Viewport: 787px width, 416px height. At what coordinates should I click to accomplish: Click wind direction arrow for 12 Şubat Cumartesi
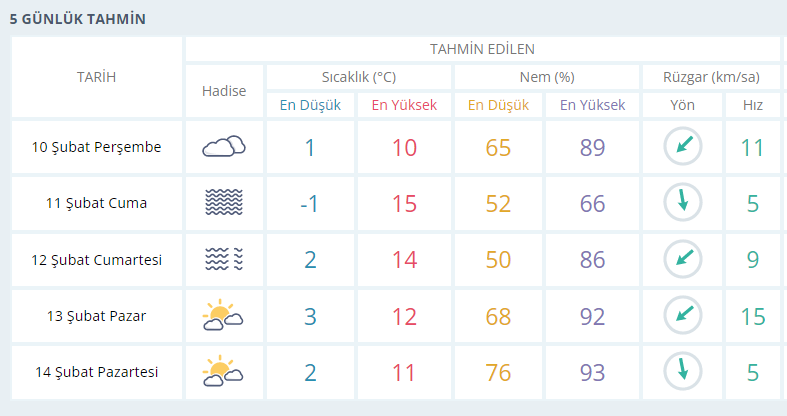point(683,259)
